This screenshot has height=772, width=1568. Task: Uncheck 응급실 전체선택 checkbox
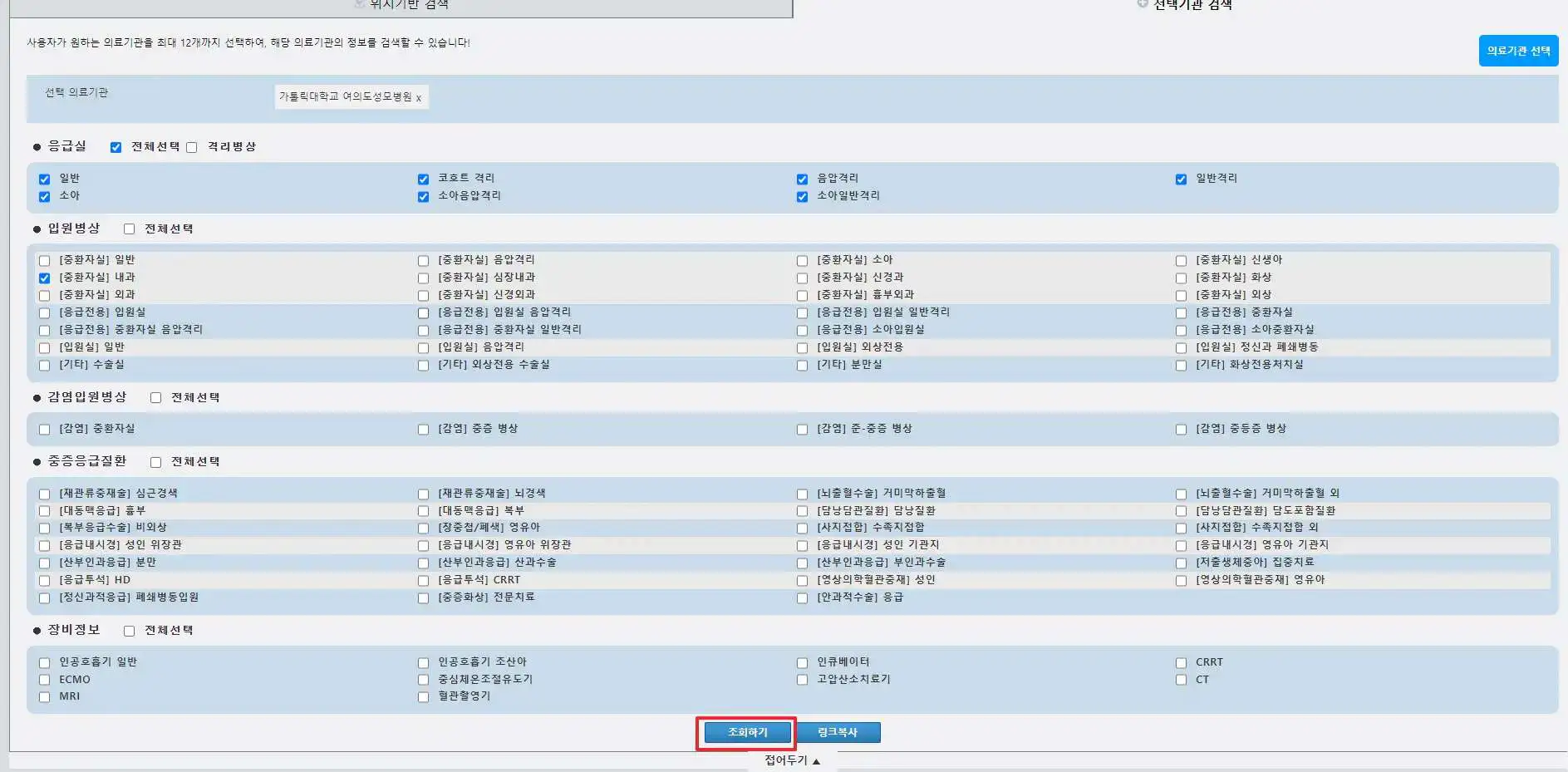(116, 147)
